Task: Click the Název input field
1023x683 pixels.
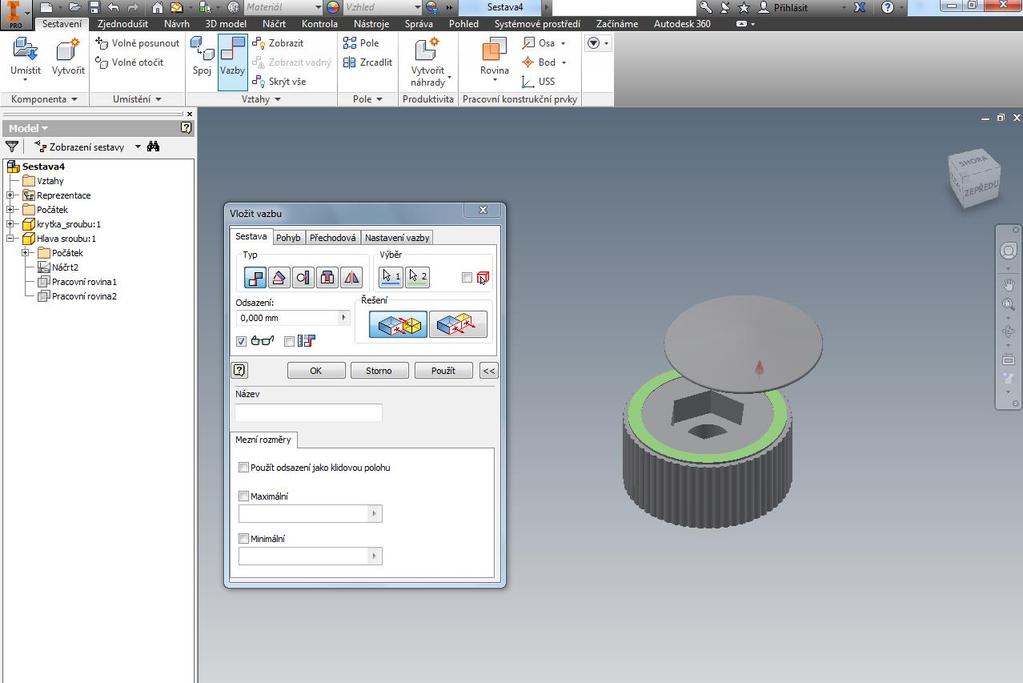Action: coord(309,412)
